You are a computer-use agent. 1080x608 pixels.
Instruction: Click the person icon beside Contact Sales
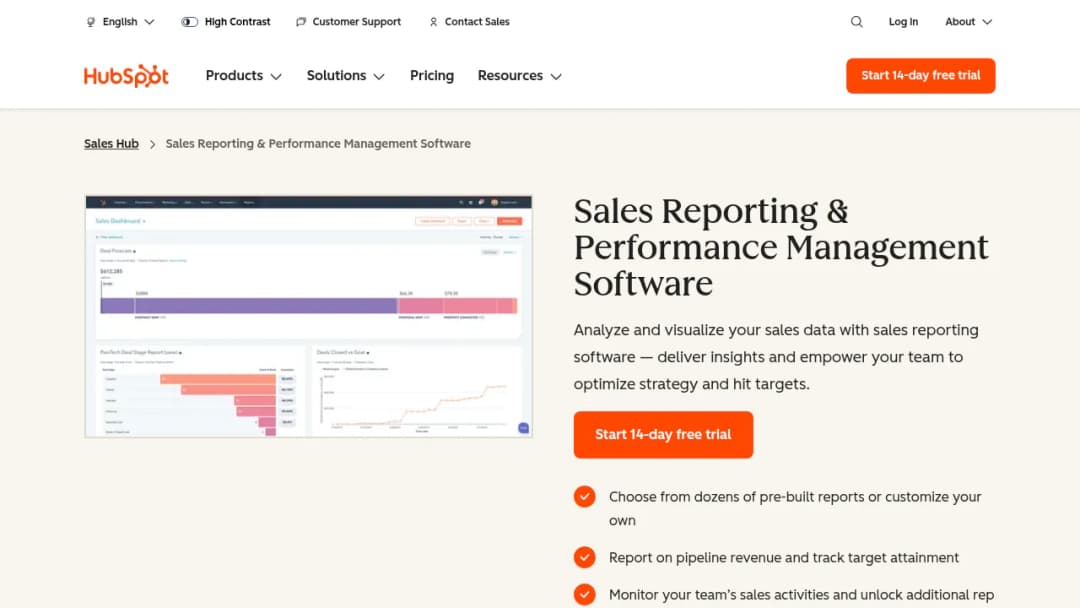(x=433, y=22)
